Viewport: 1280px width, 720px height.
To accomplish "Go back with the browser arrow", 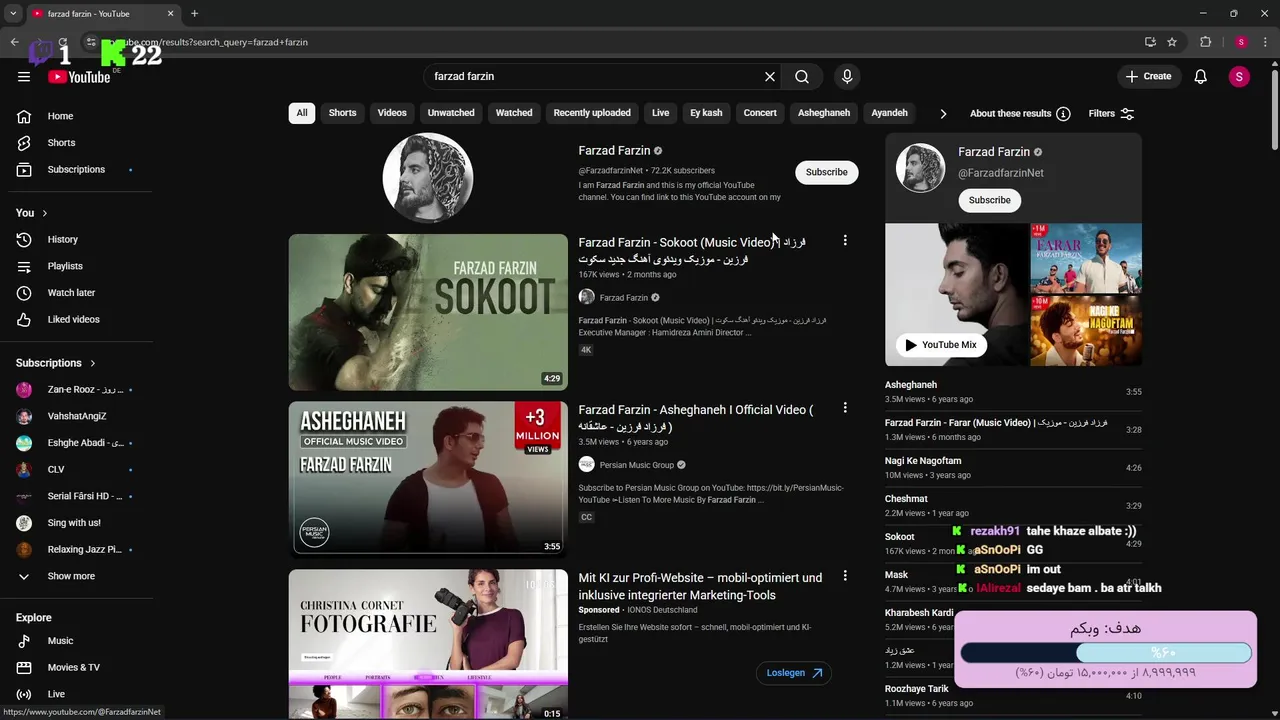I will point(14,42).
